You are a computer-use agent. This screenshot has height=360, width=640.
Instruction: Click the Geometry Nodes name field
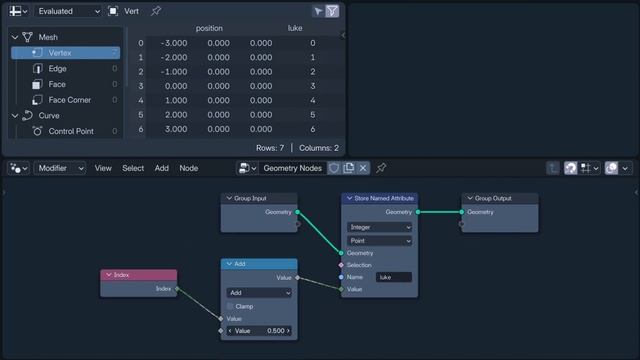[293, 168]
